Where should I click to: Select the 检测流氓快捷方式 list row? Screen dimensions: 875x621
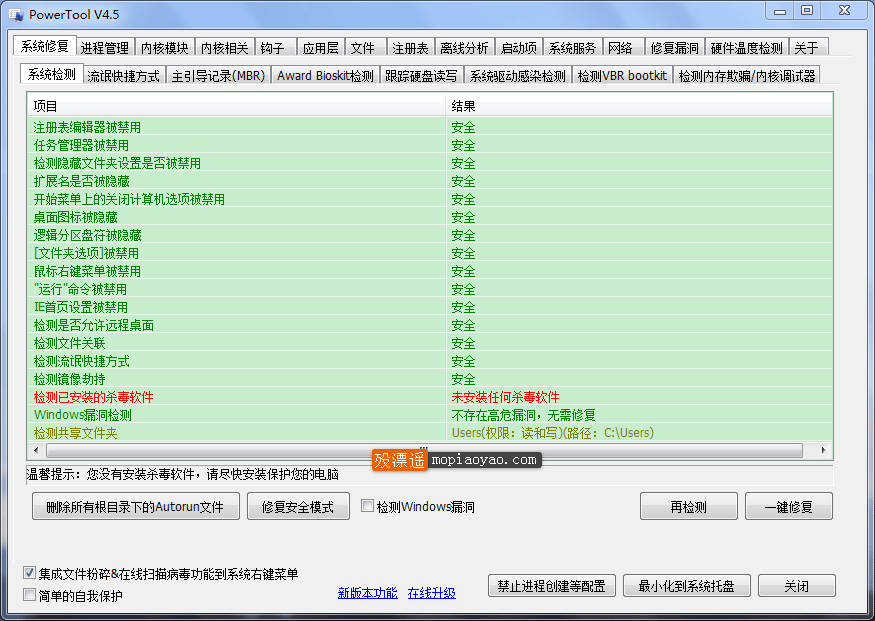(x=430, y=361)
